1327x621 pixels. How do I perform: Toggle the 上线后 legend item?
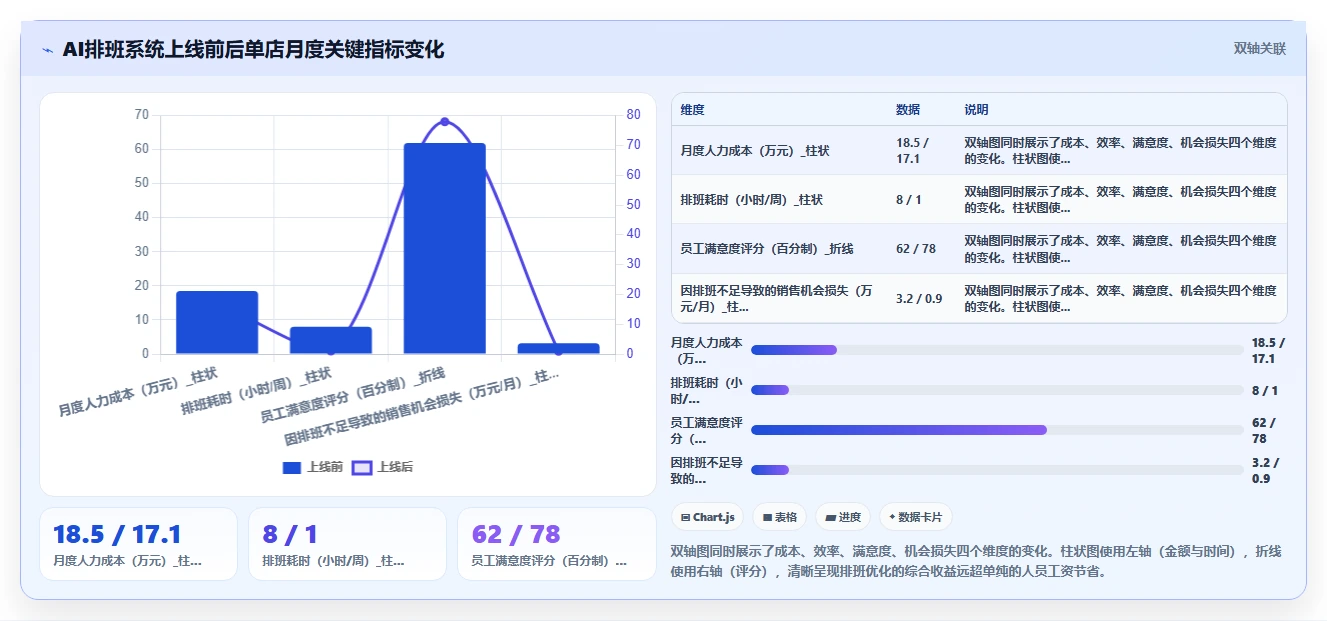coord(383,467)
